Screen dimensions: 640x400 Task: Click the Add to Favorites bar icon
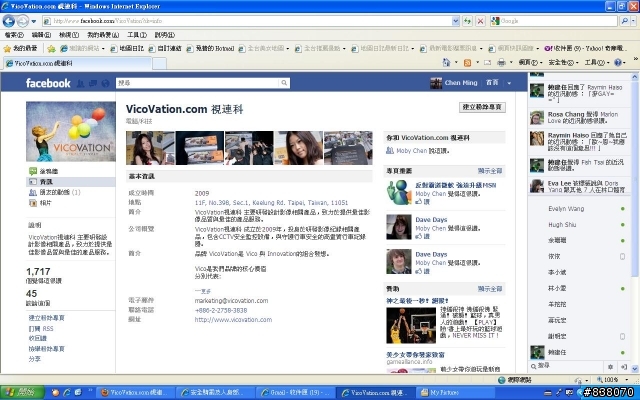click(51, 49)
